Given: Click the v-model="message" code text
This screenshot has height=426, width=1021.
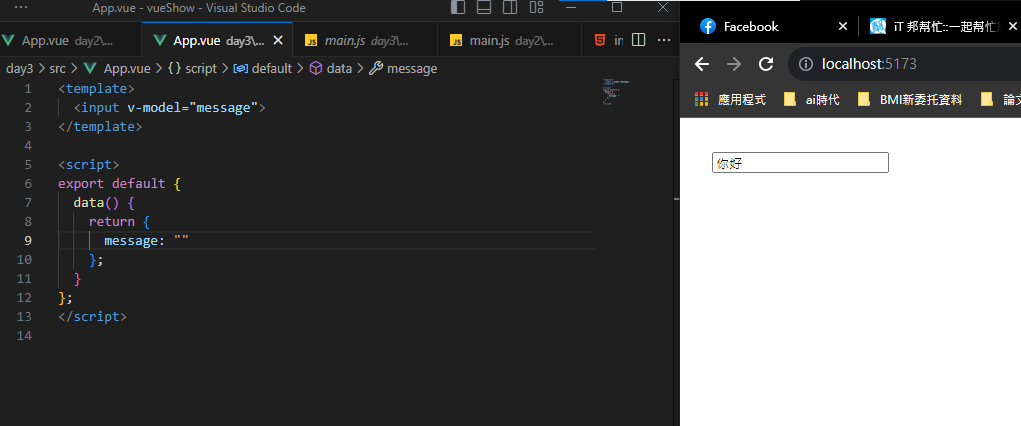Looking at the screenshot, I should coord(193,107).
